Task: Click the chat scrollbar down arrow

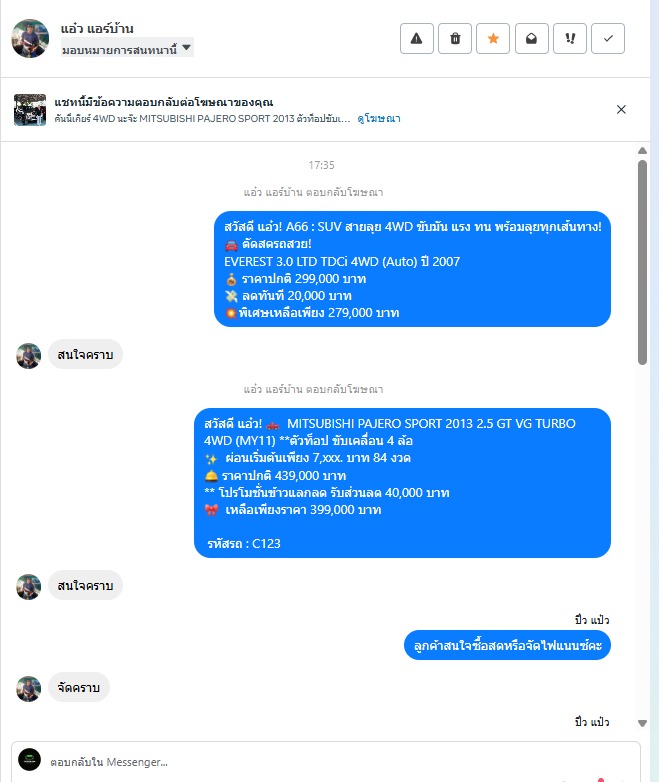Action: [x=643, y=723]
